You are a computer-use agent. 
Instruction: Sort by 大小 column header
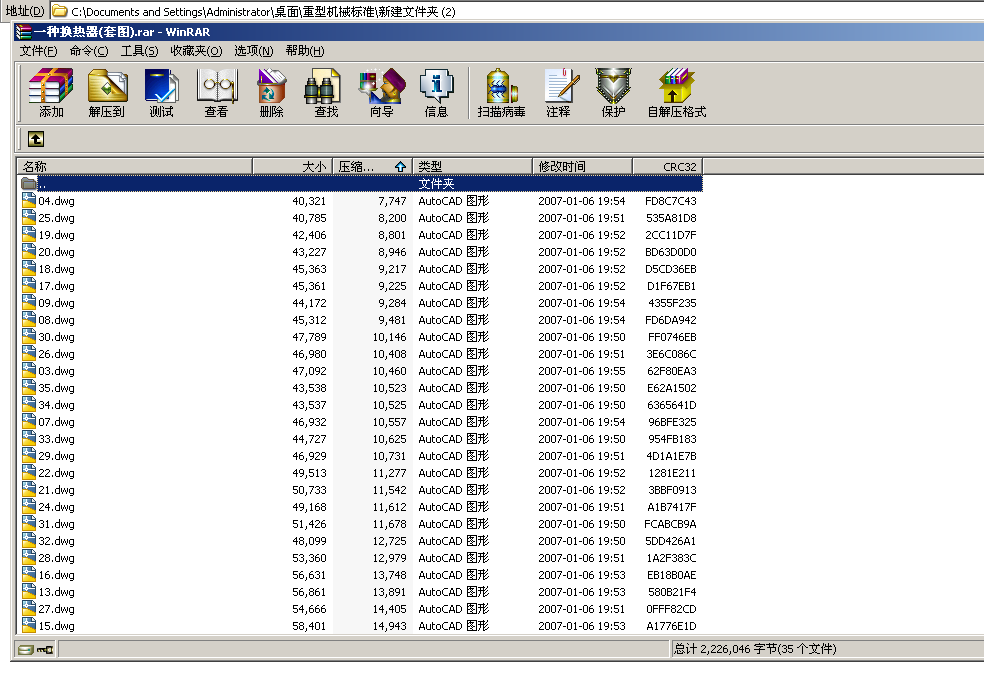pyautogui.click(x=292, y=166)
